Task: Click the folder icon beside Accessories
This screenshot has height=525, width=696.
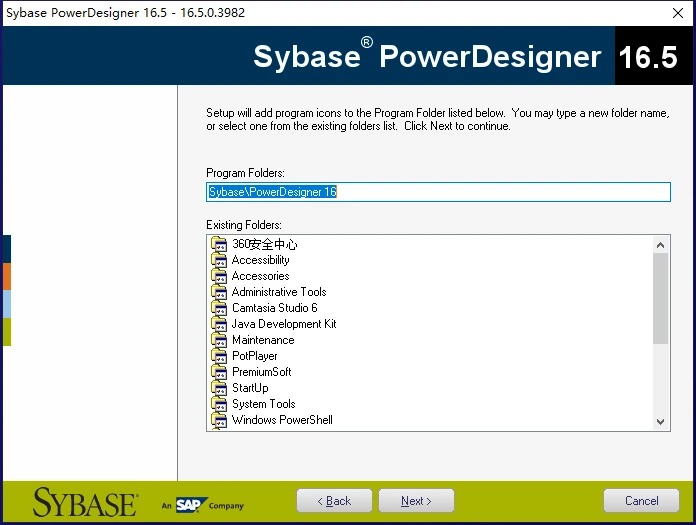Action: (x=219, y=276)
